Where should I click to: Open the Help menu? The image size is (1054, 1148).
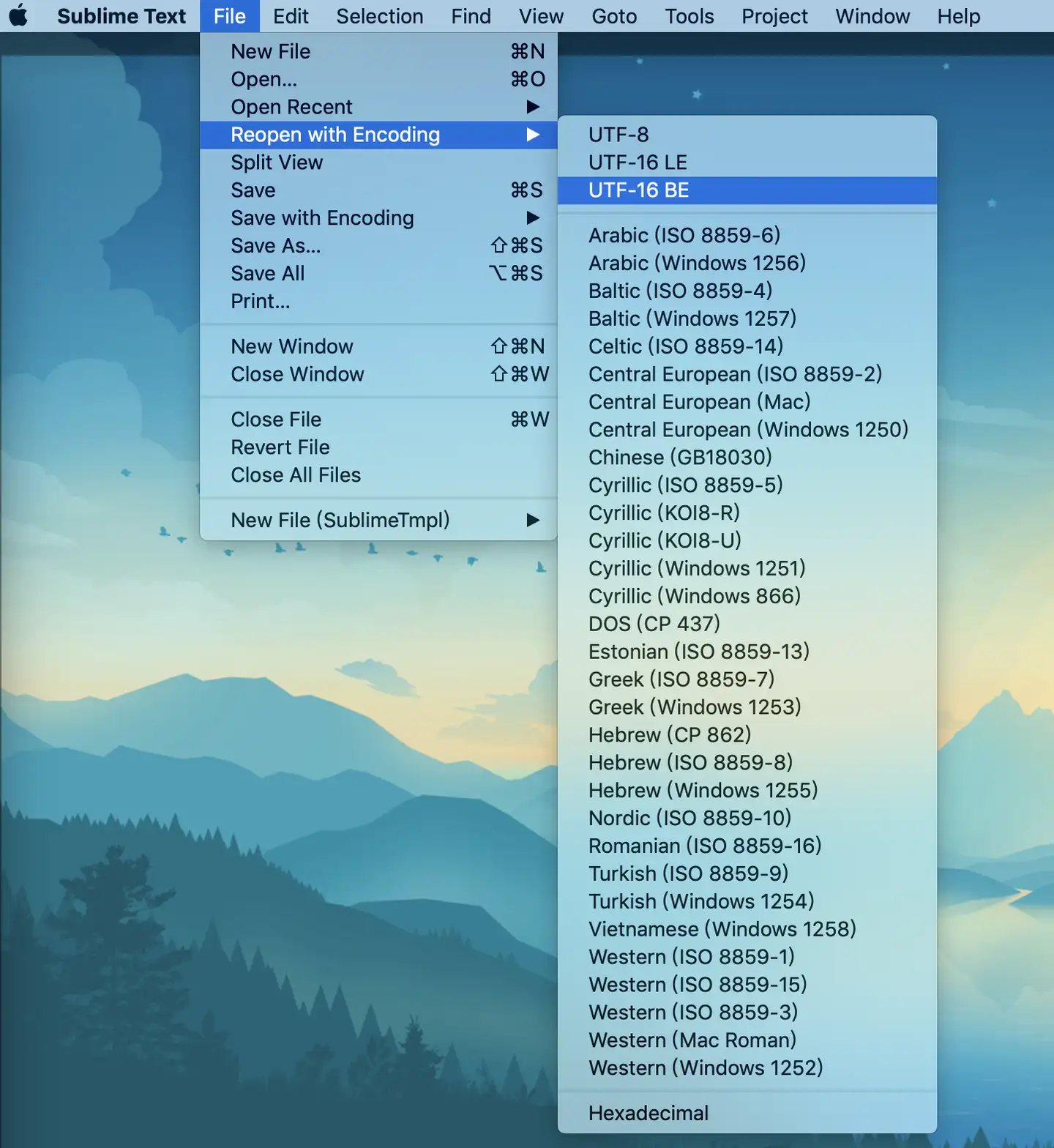[x=958, y=15]
